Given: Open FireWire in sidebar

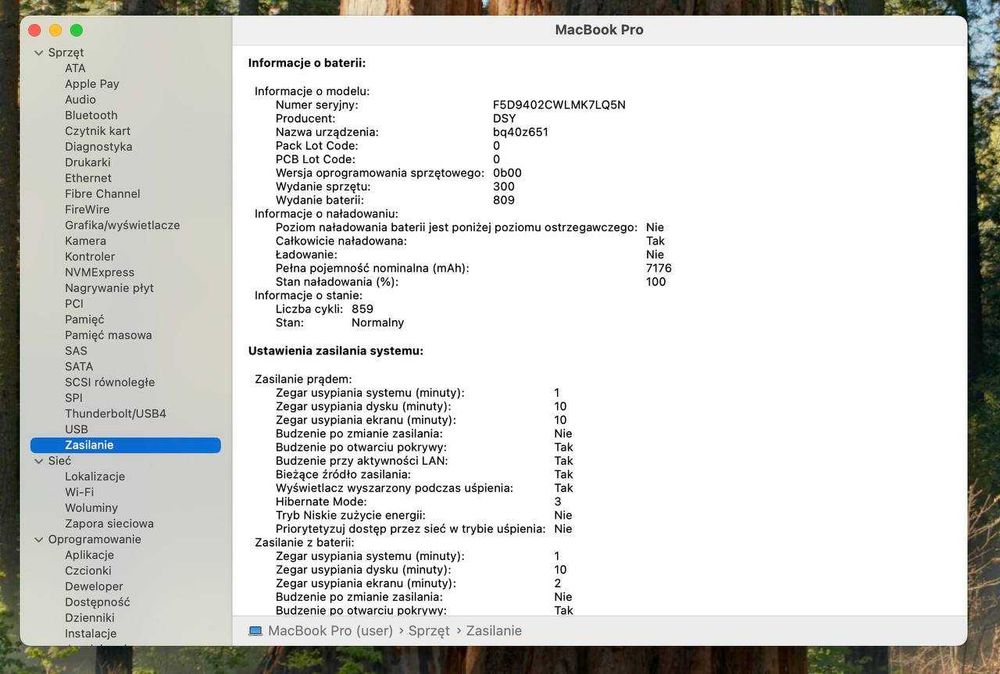Looking at the screenshot, I should pos(87,210).
